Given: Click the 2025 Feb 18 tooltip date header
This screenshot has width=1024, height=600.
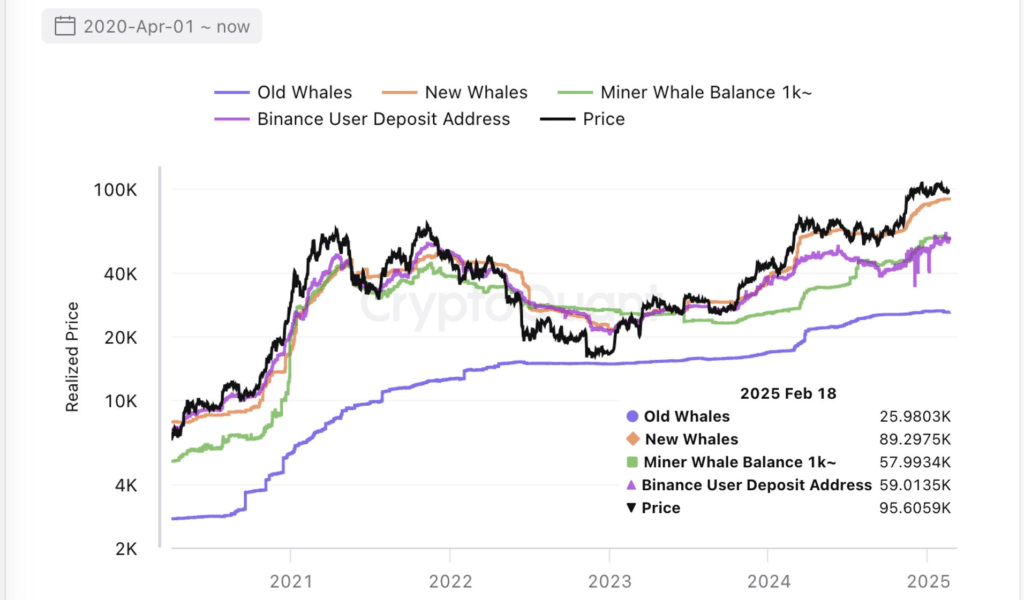Looking at the screenshot, I should (x=788, y=393).
